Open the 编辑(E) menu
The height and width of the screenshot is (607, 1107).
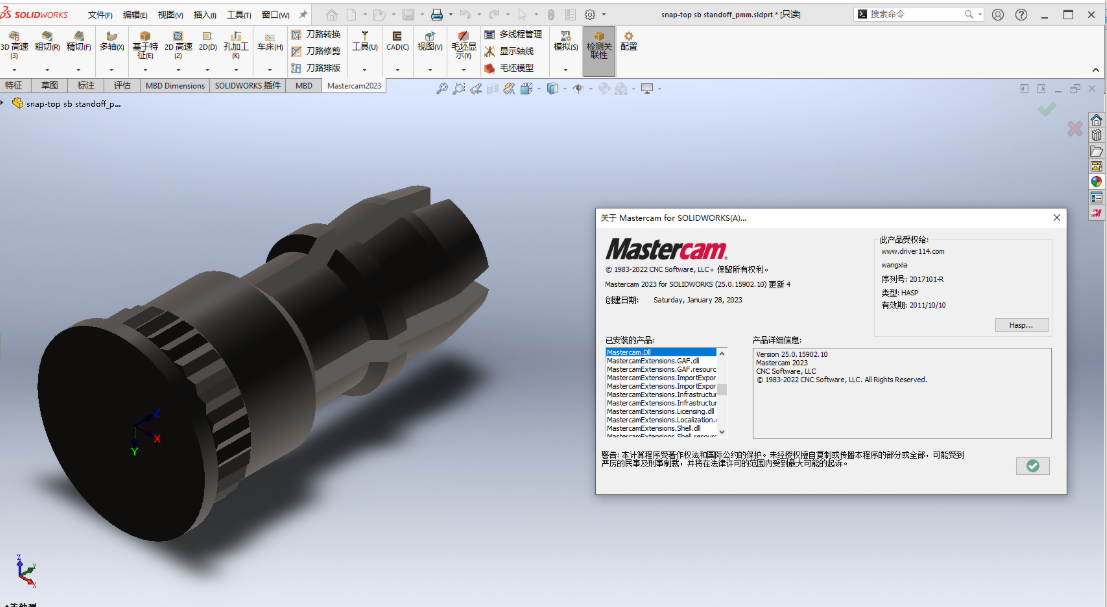pos(135,15)
